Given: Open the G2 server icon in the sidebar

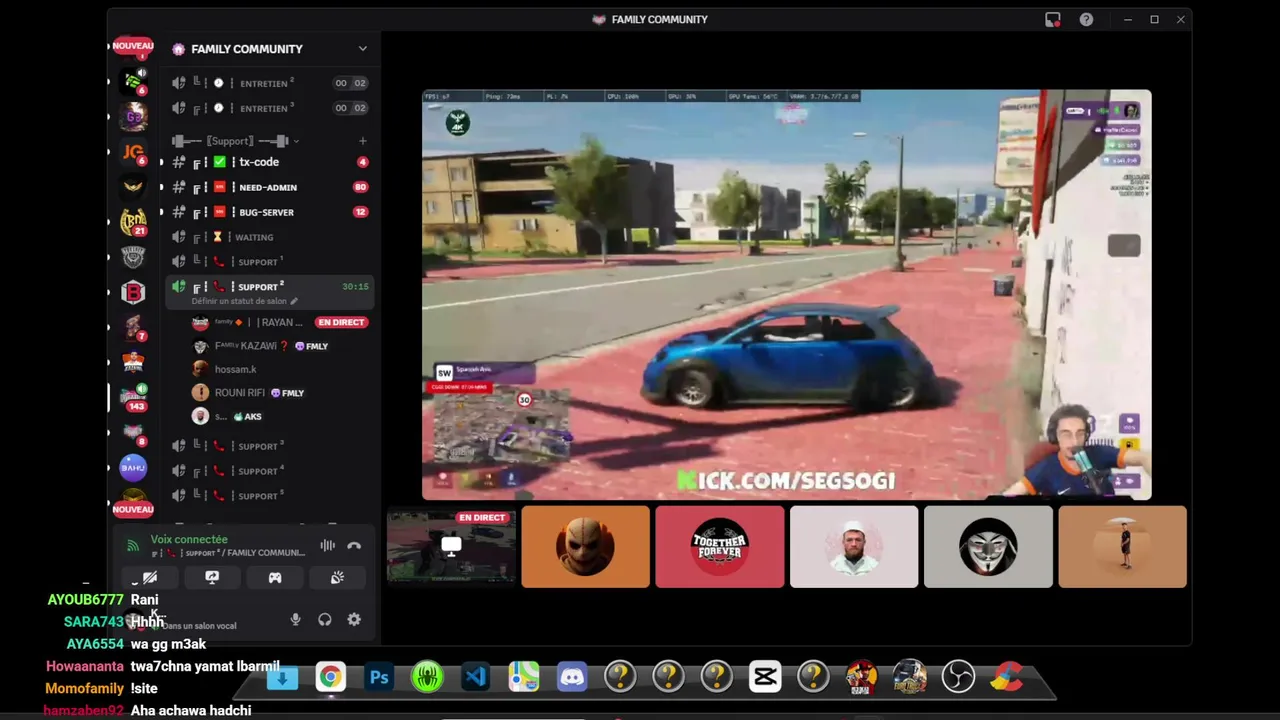Looking at the screenshot, I should click(x=133, y=116).
